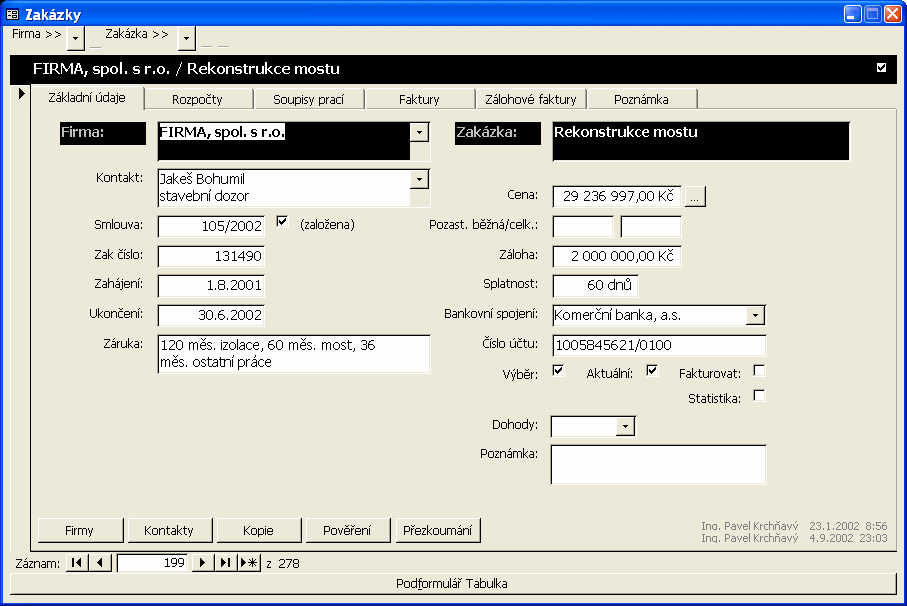Enable the Fakturovat checkbox
The image size is (907, 606).
click(759, 371)
